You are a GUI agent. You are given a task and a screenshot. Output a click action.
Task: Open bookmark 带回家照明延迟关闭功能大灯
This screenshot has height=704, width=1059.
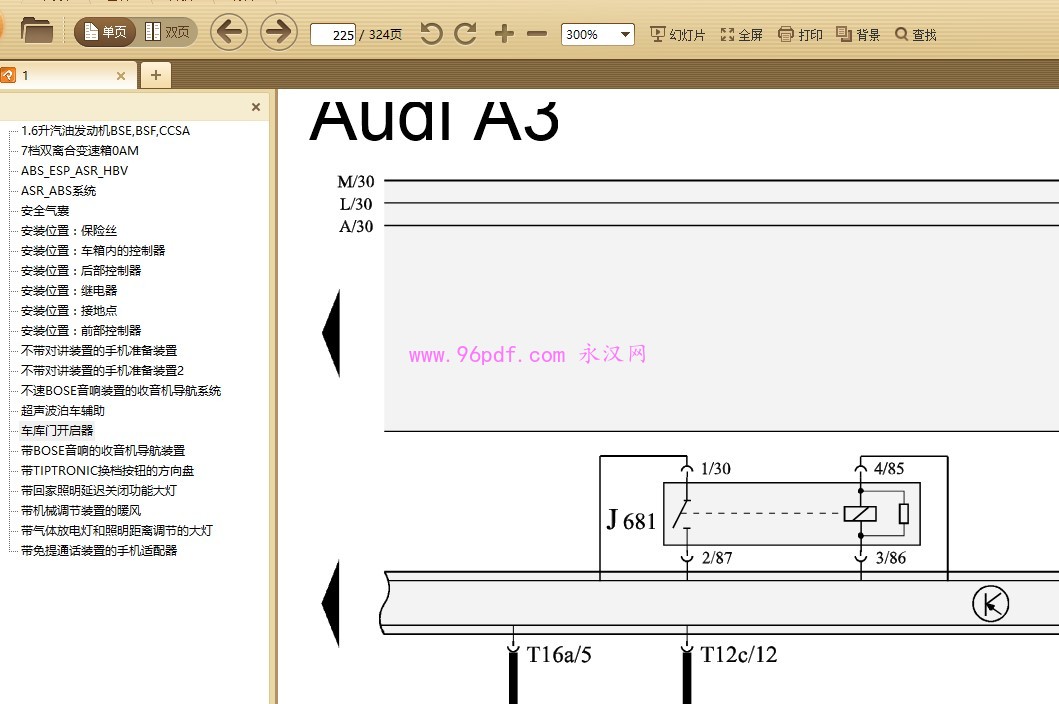click(x=99, y=491)
